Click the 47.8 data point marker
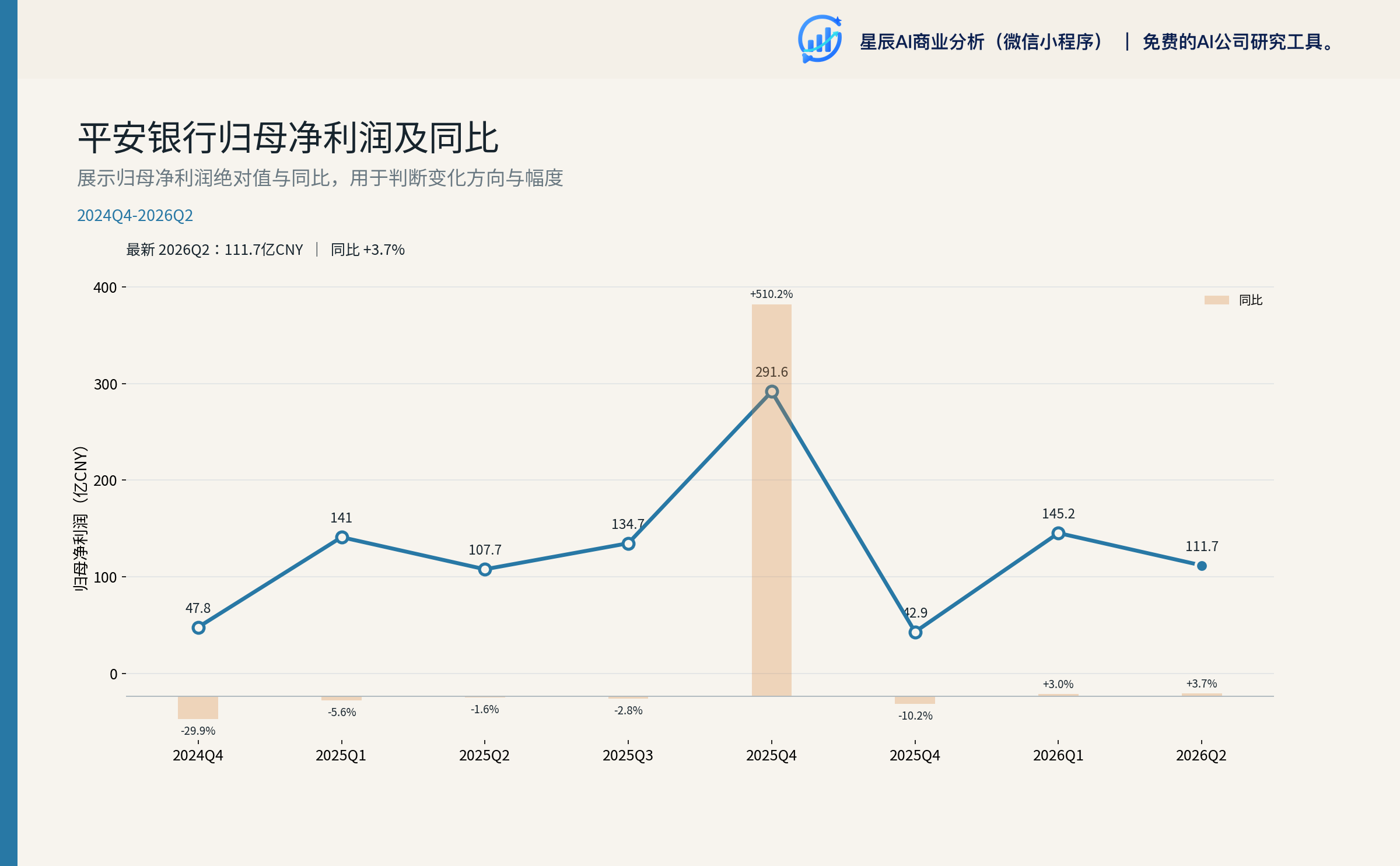1400x866 pixels. [x=198, y=627]
